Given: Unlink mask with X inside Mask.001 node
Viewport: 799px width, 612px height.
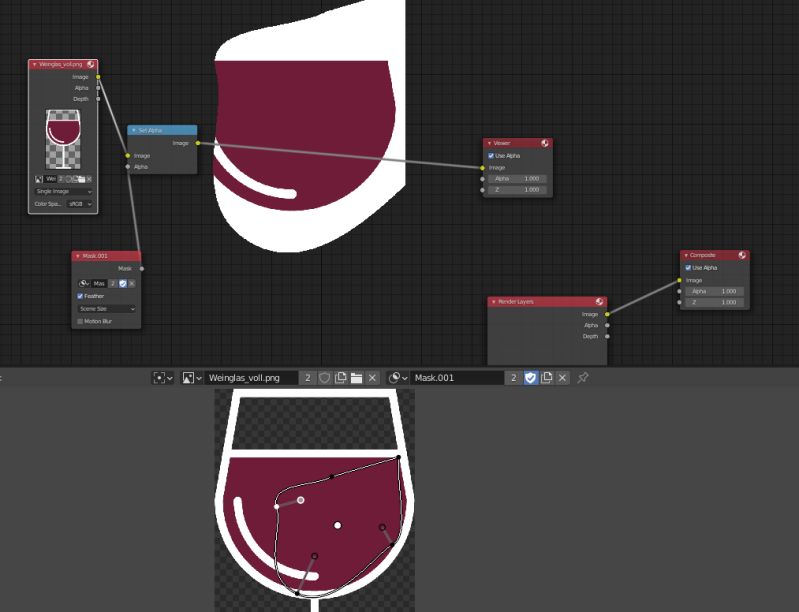Looking at the screenshot, I should tap(132, 283).
